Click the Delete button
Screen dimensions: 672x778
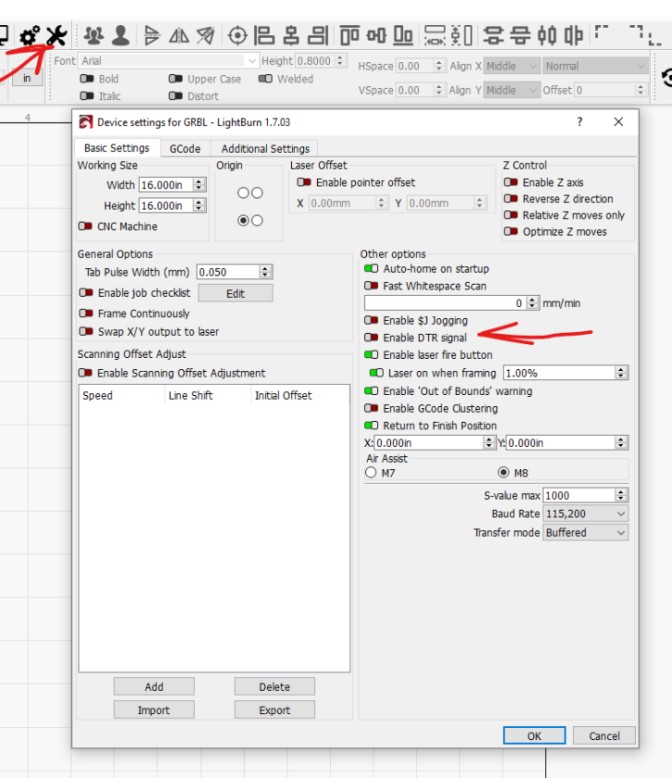(274, 687)
